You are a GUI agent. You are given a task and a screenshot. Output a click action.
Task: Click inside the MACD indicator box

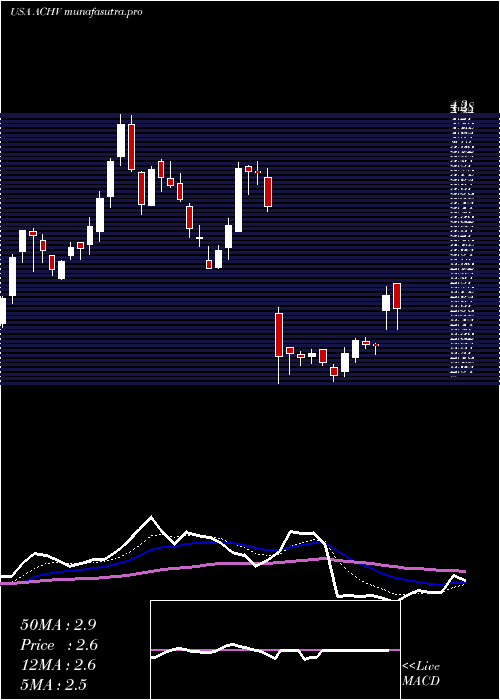(x=275, y=650)
